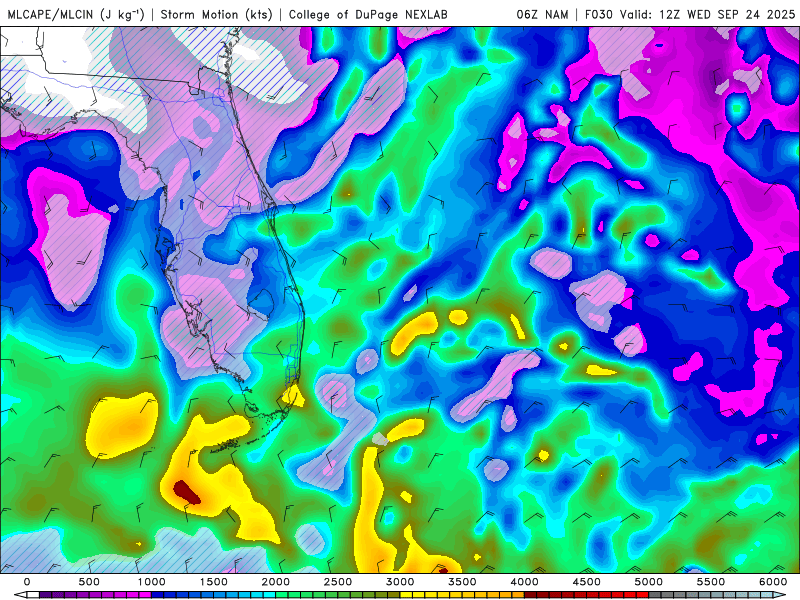The image size is (800, 600).
Task: Click the dark red CAPE maximum southwest of the Keys
Action: [x=186, y=492]
